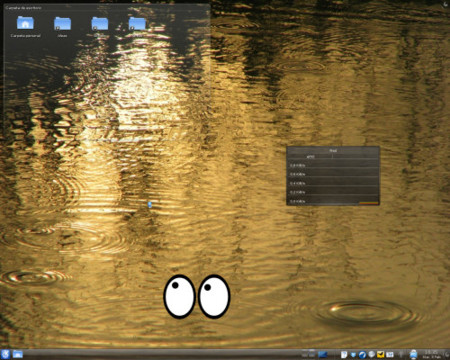Click the blue round tray icon
Screen dimensions: 450x360
coord(362,355)
